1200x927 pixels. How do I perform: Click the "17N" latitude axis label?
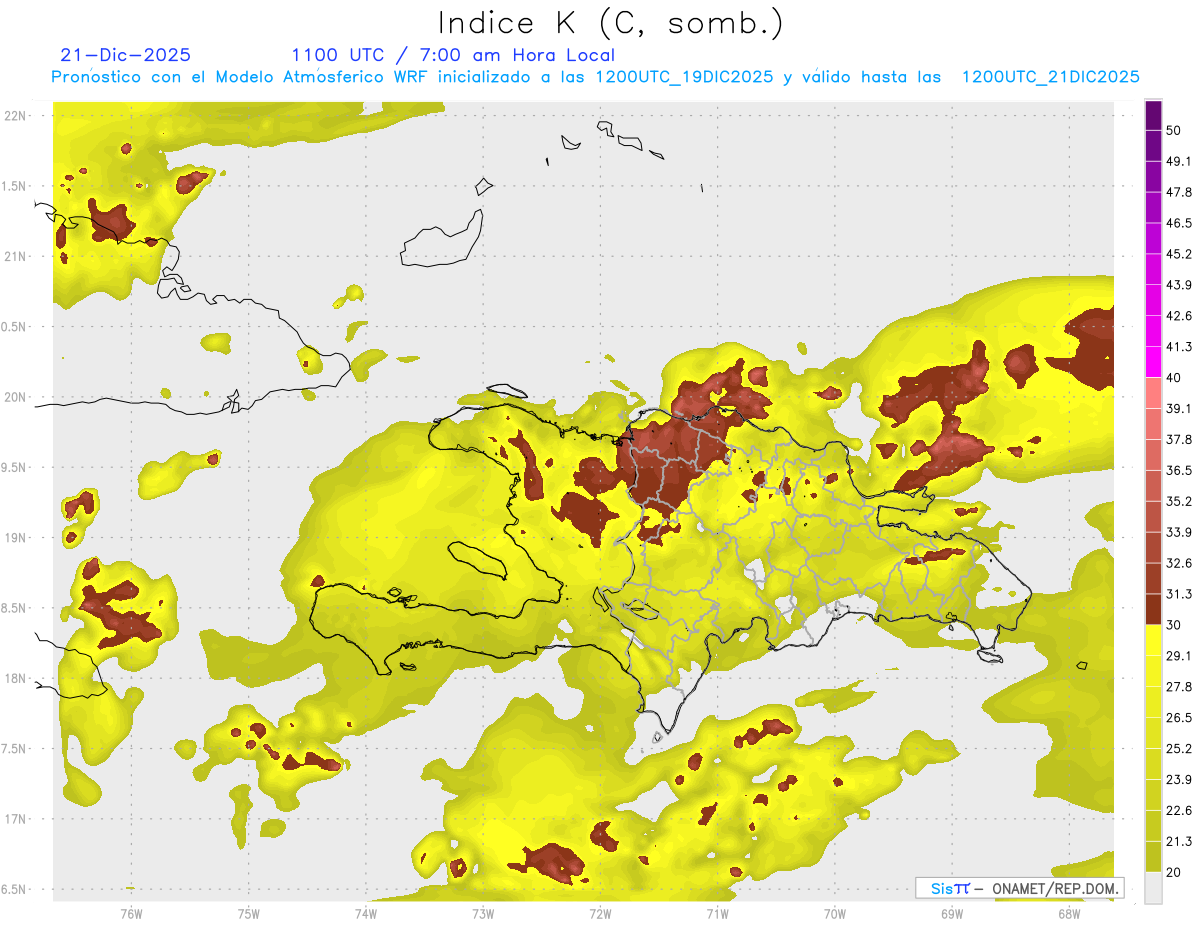pos(15,819)
